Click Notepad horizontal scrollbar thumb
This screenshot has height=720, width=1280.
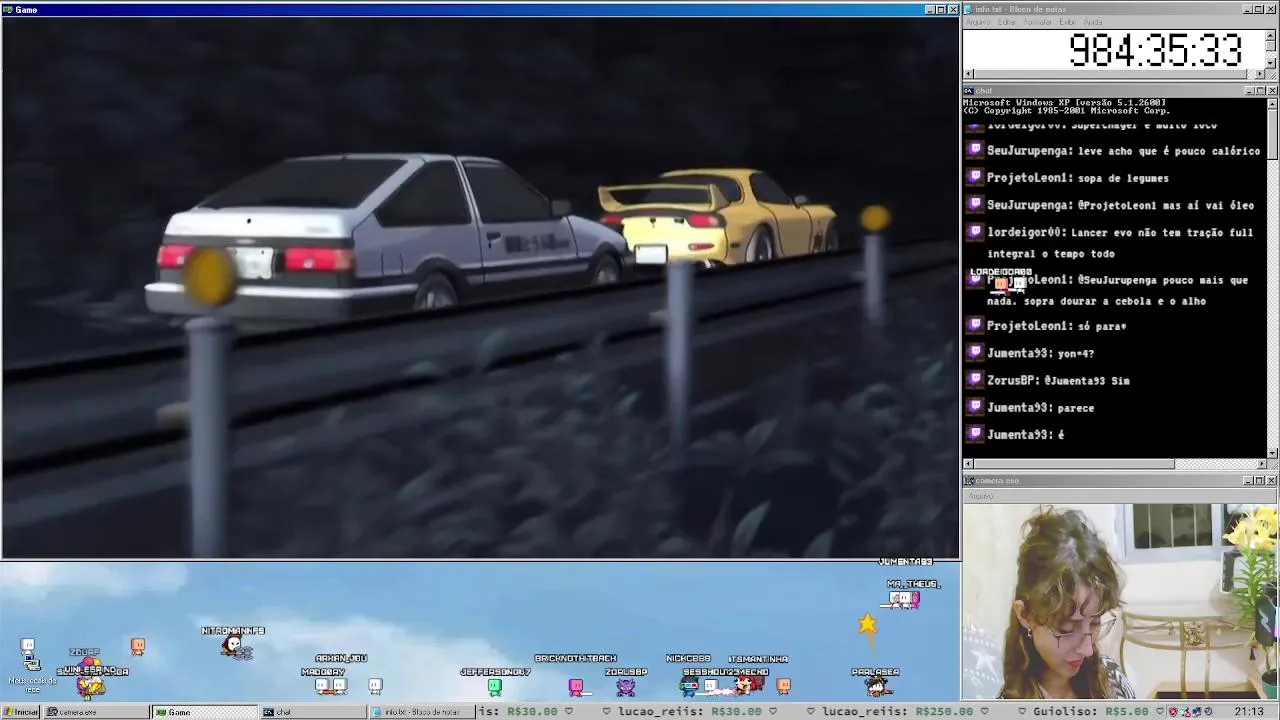point(1112,74)
